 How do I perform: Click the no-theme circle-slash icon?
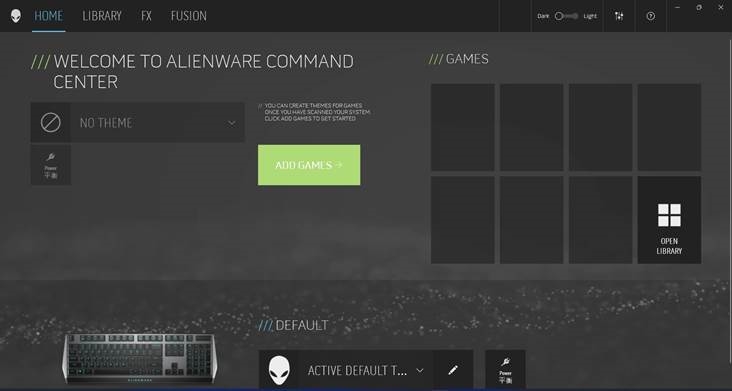pyautogui.click(x=50, y=123)
